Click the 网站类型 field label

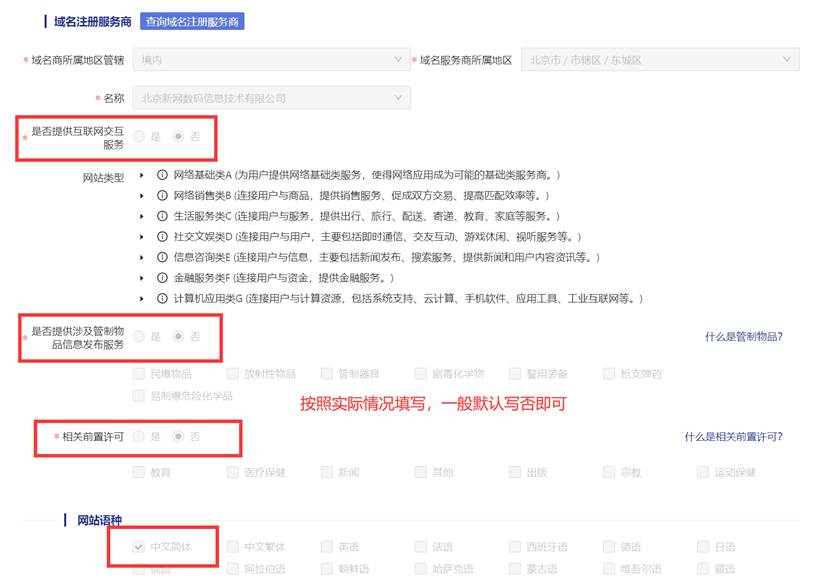coord(103,178)
